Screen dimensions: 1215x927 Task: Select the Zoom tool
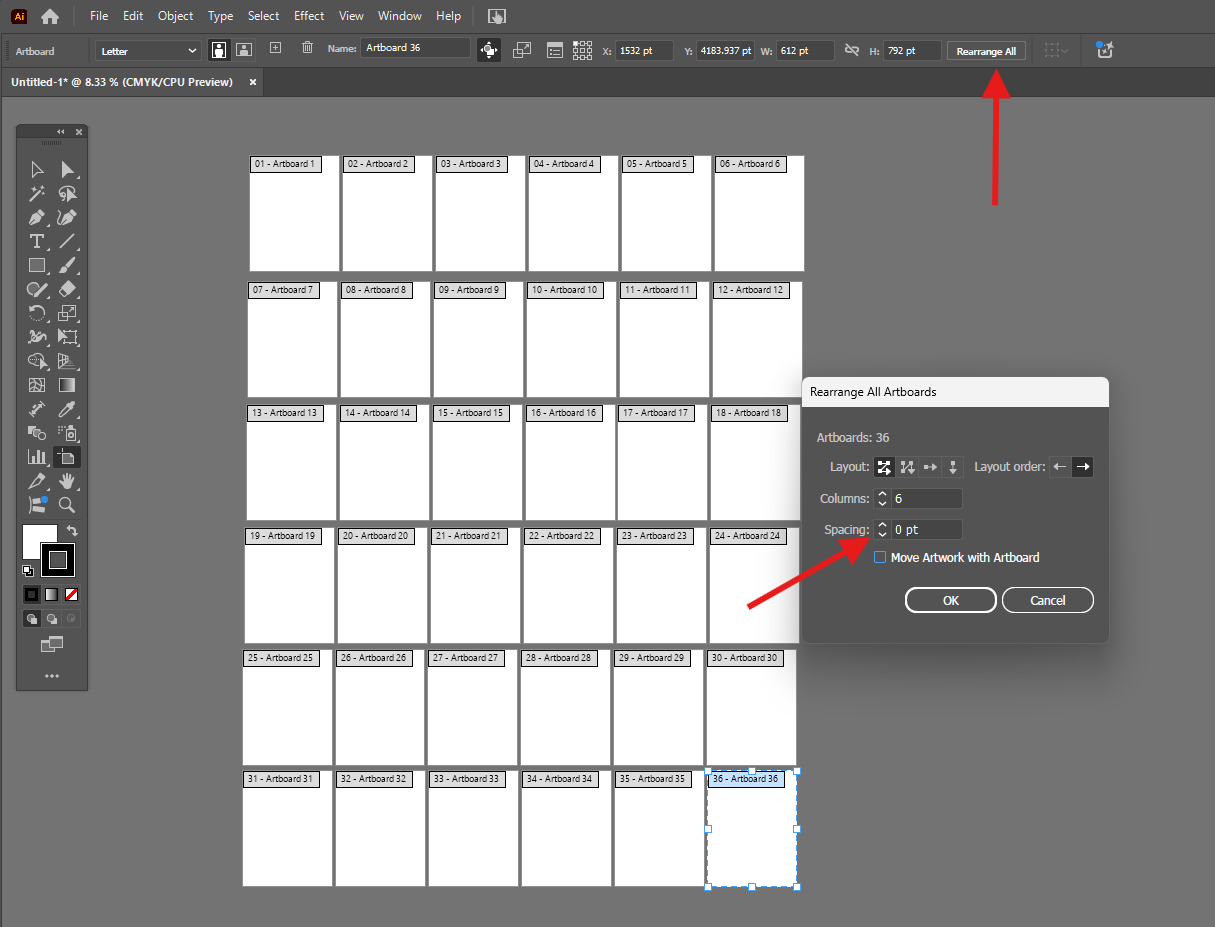pos(66,505)
